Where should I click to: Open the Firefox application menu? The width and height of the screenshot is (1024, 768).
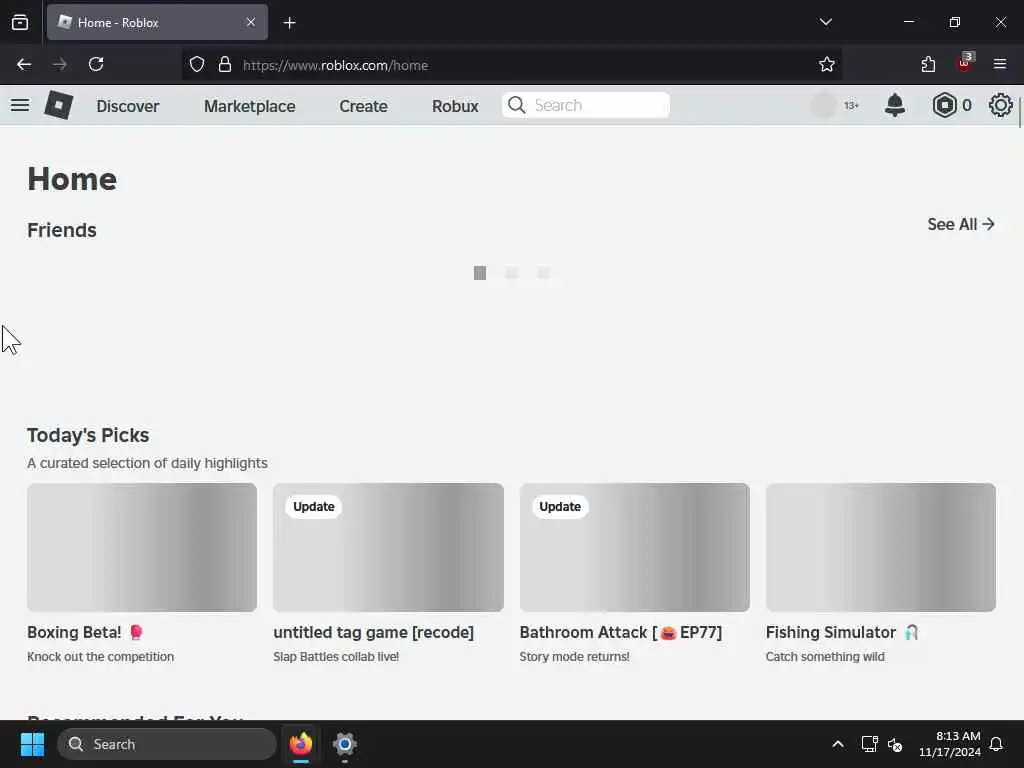point(1000,64)
